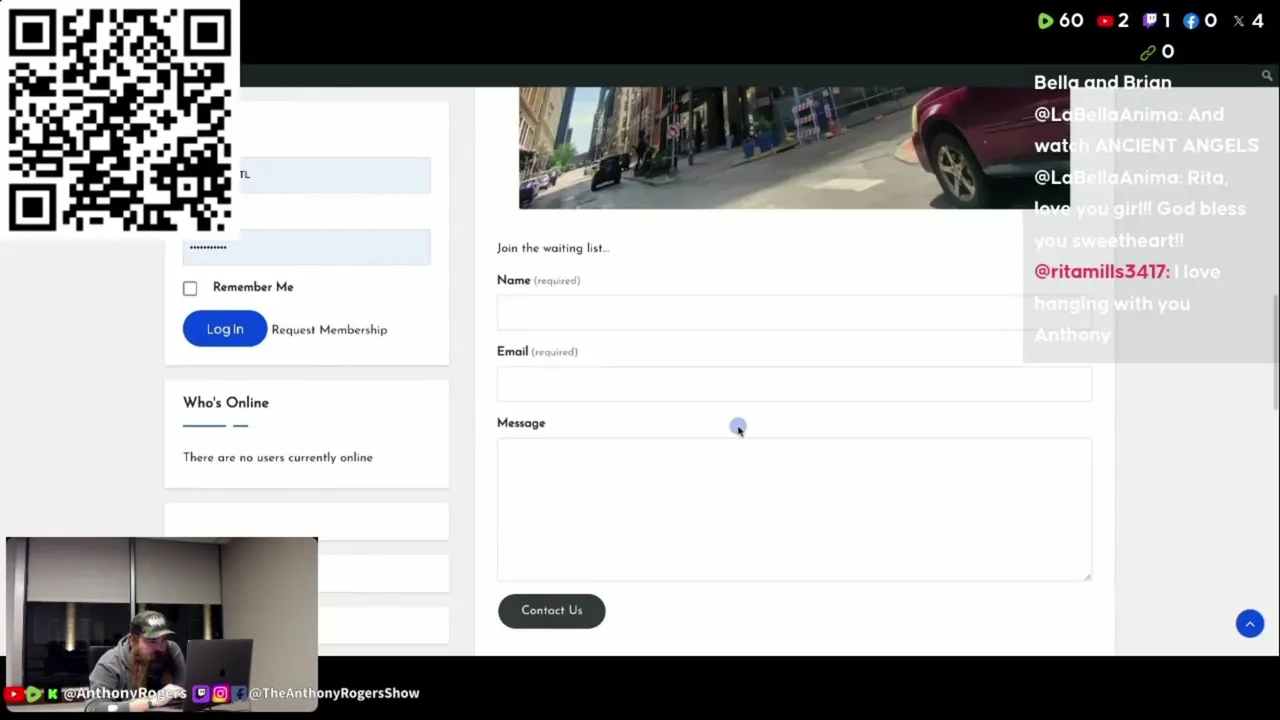Click the 'Join the waiting list...' text

[x=553, y=248]
